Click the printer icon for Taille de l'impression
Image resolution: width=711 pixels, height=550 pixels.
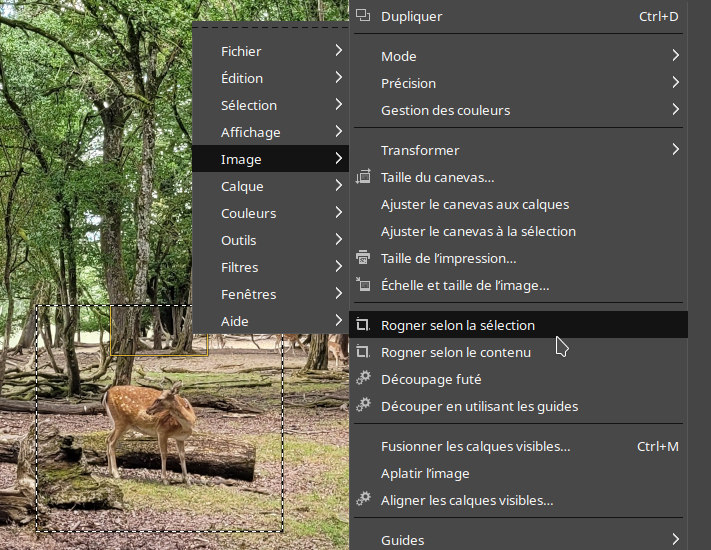(363, 258)
